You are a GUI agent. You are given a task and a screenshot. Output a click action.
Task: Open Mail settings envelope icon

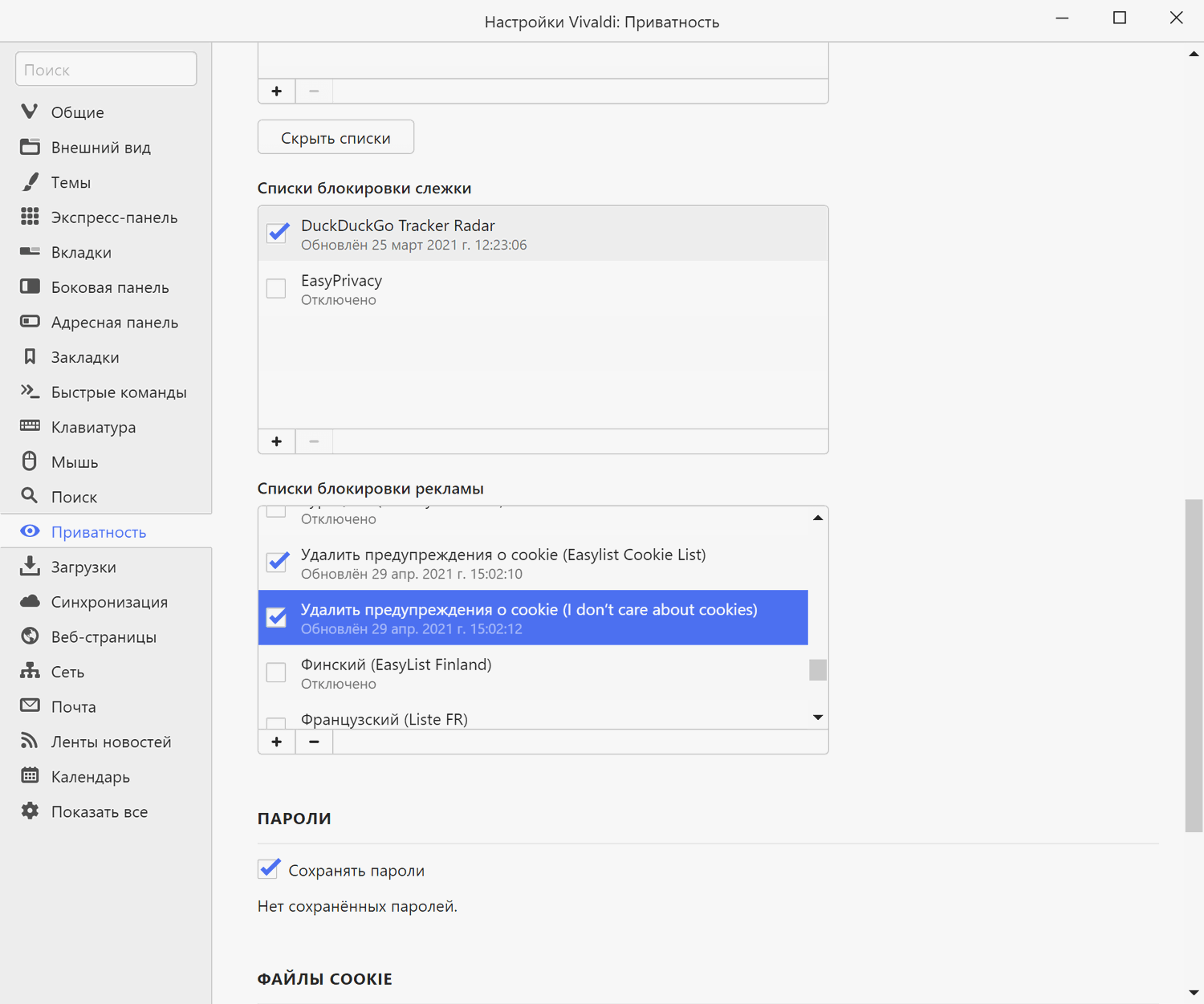point(30,705)
